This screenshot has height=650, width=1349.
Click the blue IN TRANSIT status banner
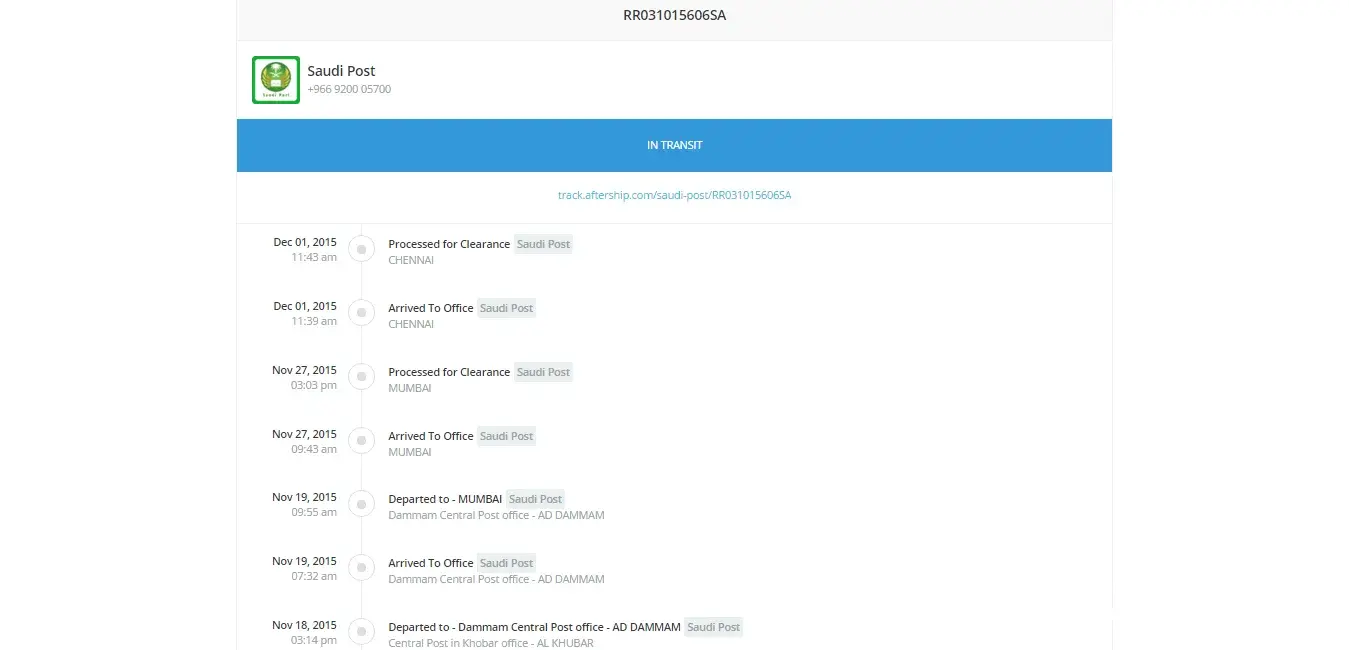674,145
